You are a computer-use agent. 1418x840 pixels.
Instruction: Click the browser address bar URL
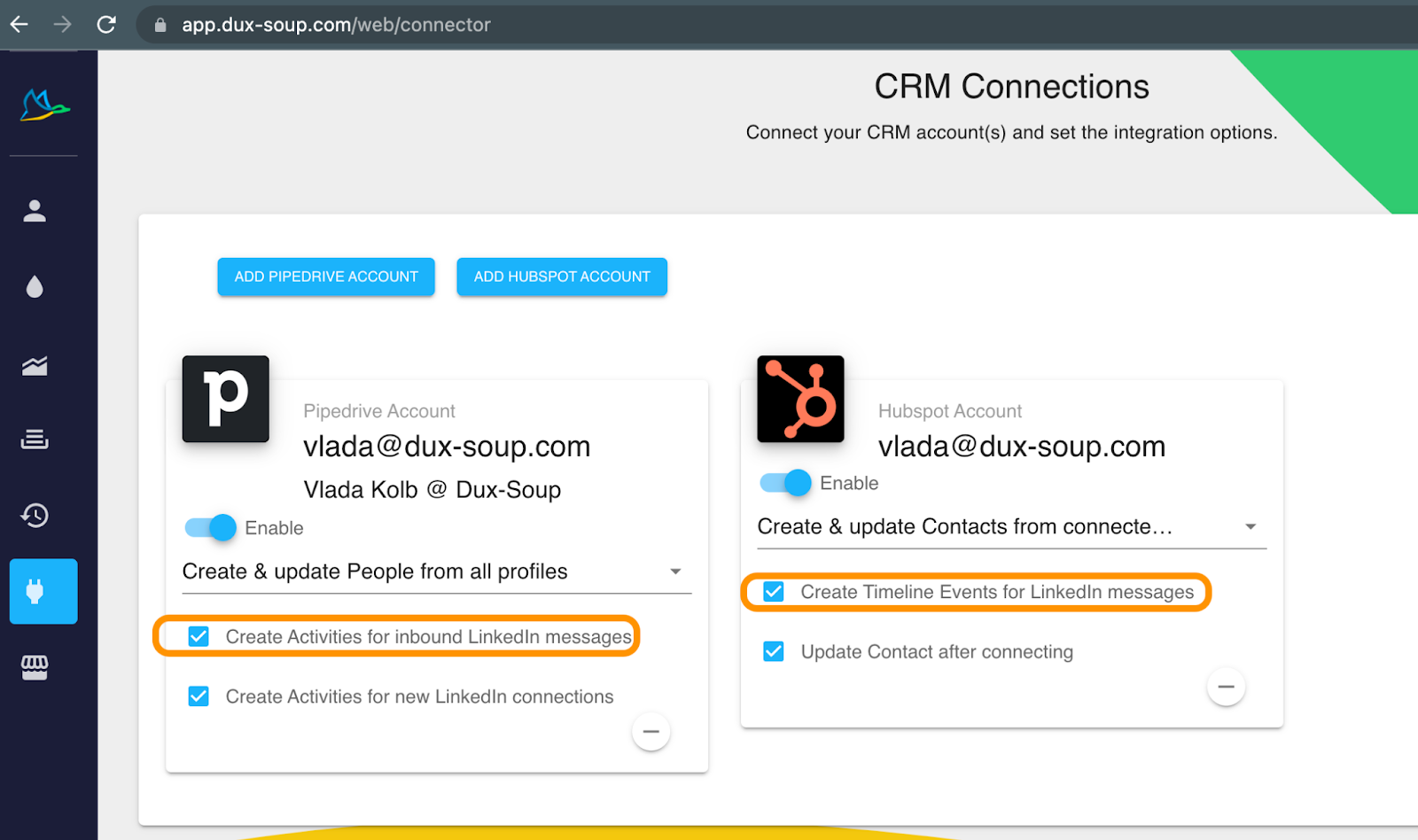(x=336, y=25)
